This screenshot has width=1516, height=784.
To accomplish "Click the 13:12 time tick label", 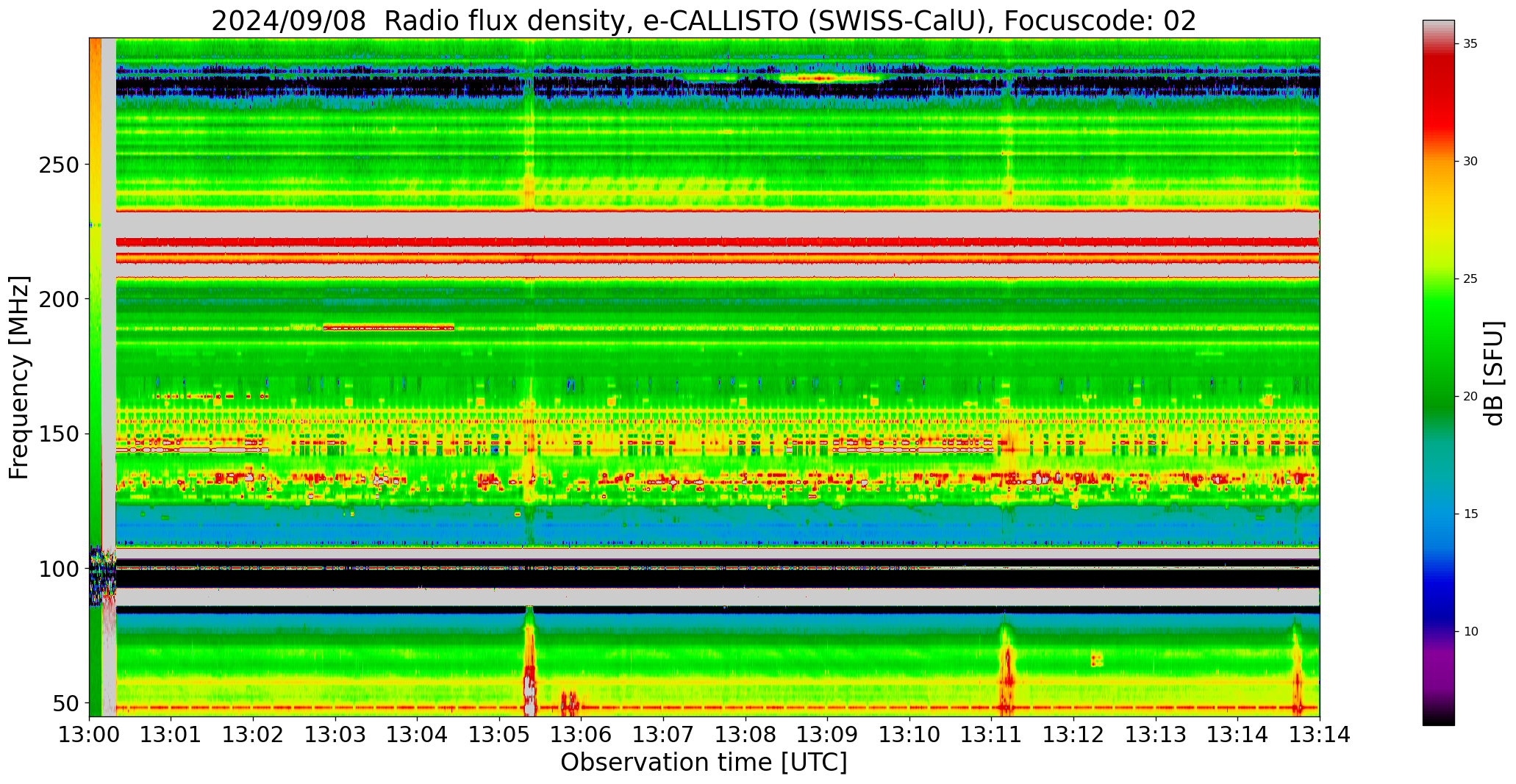I will (x=1073, y=735).
